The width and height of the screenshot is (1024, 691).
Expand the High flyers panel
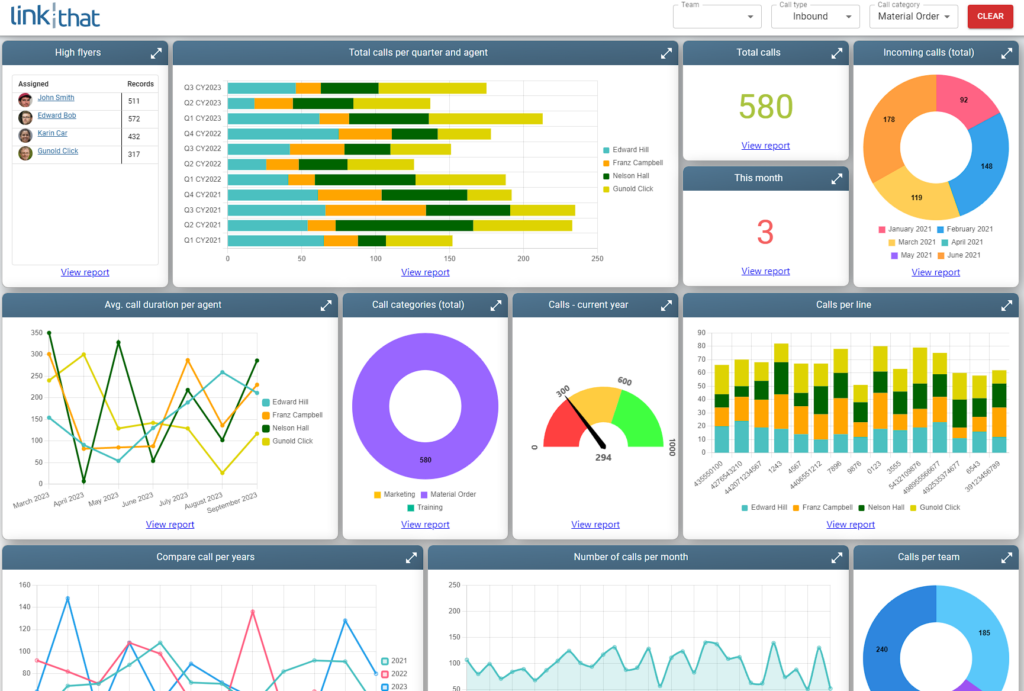[x=156, y=54]
